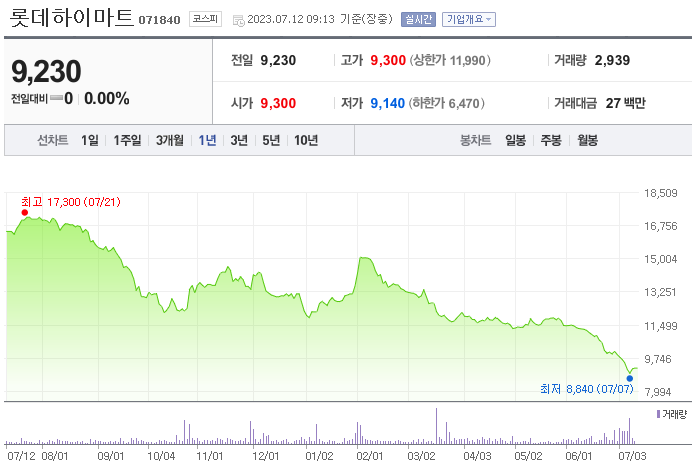Click the 코스피 market badge

tap(205, 19)
